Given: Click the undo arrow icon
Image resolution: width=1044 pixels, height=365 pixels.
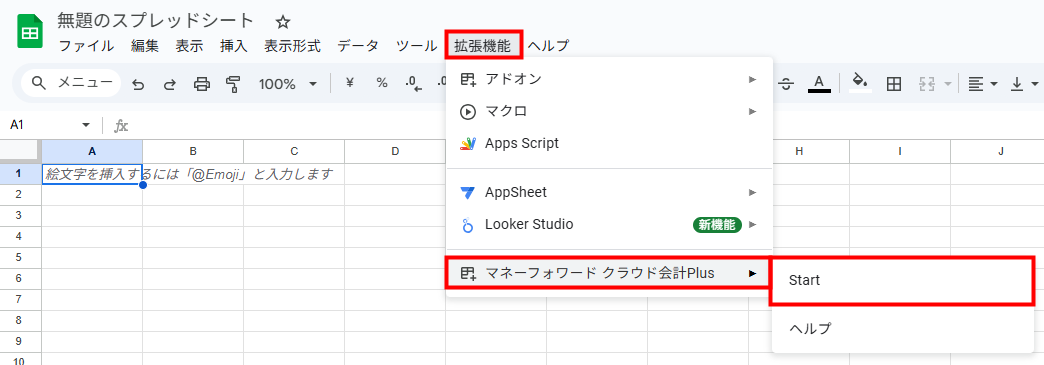Looking at the screenshot, I should pos(138,84).
